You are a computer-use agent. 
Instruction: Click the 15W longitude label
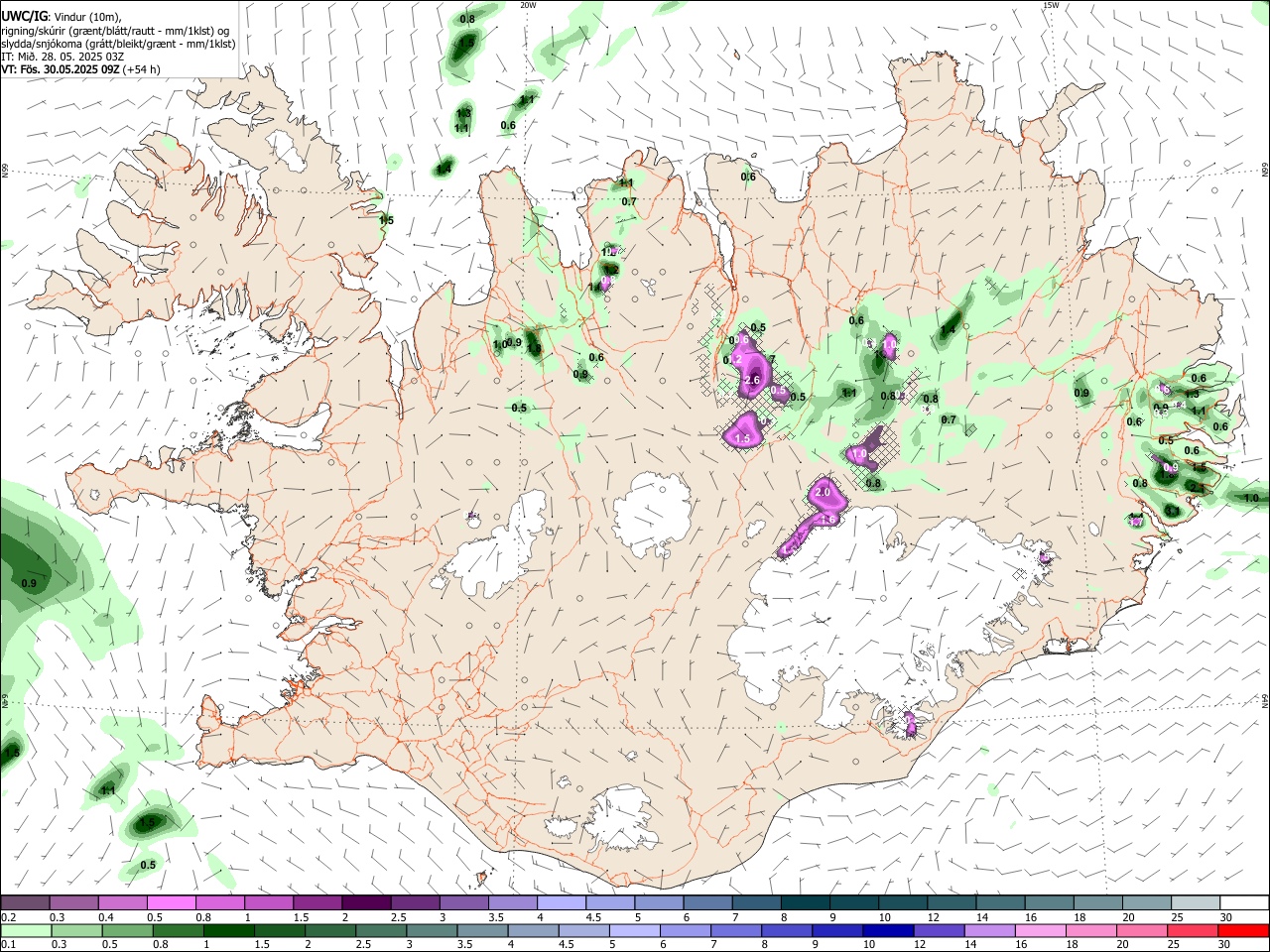pyautogui.click(x=1051, y=5)
